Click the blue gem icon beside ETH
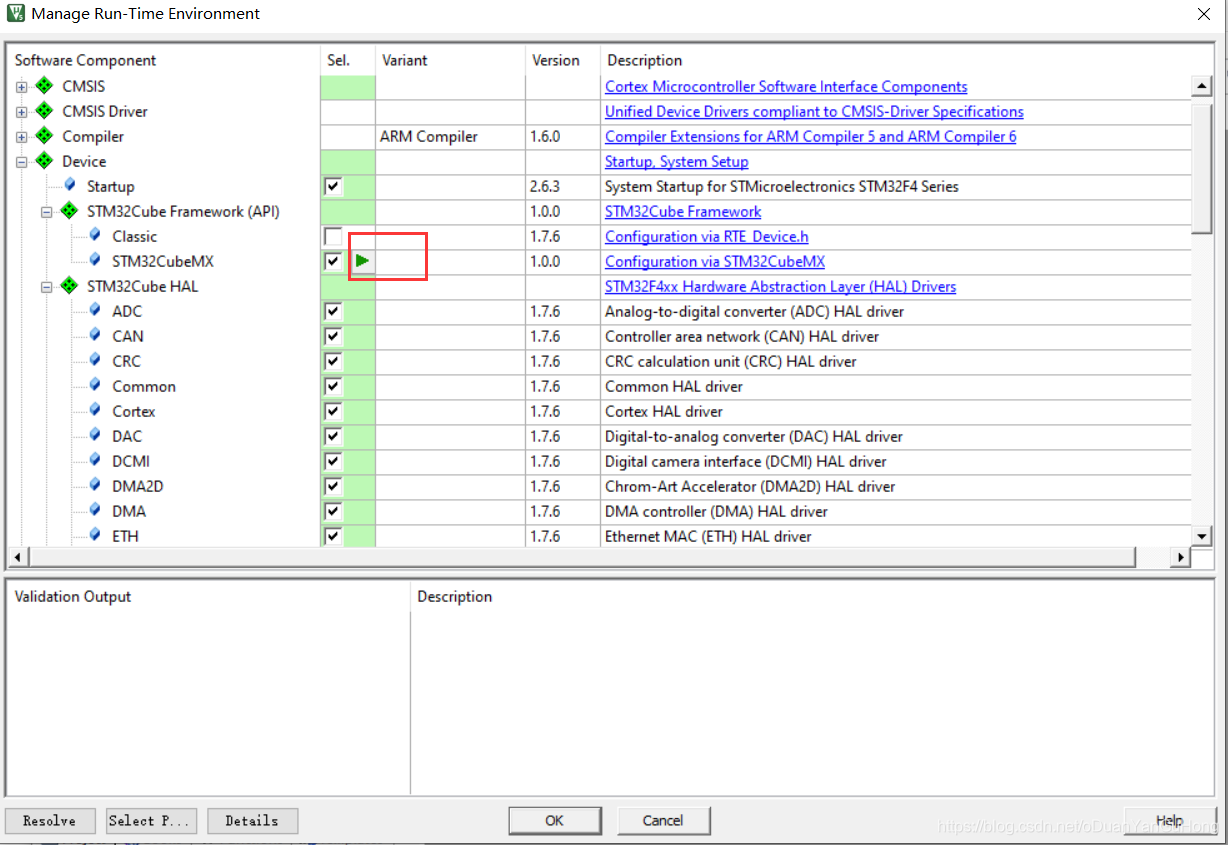1228x845 pixels. [x=94, y=535]
